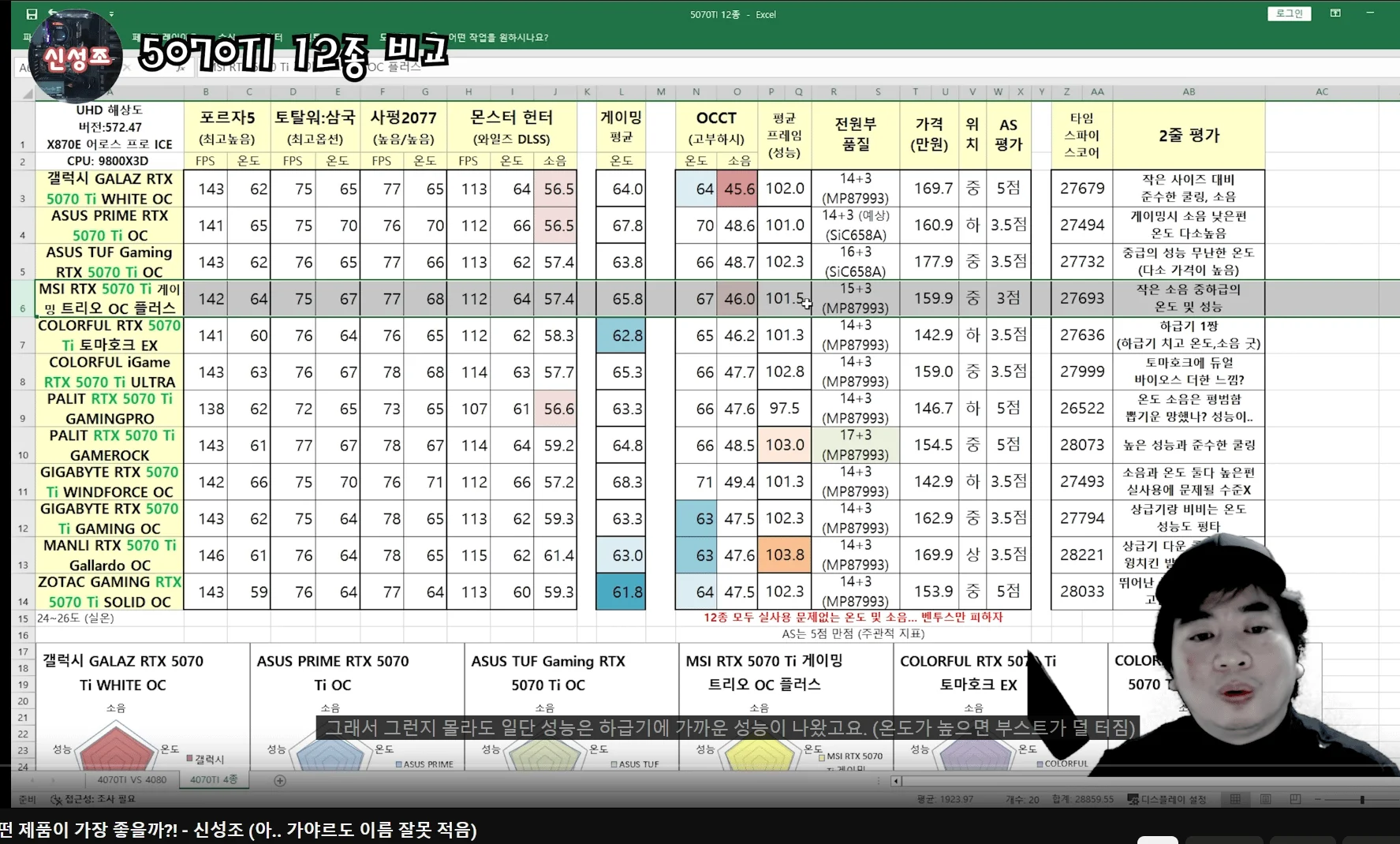
Task: Click the zoom slider handle
Action: coord(1362,800)
